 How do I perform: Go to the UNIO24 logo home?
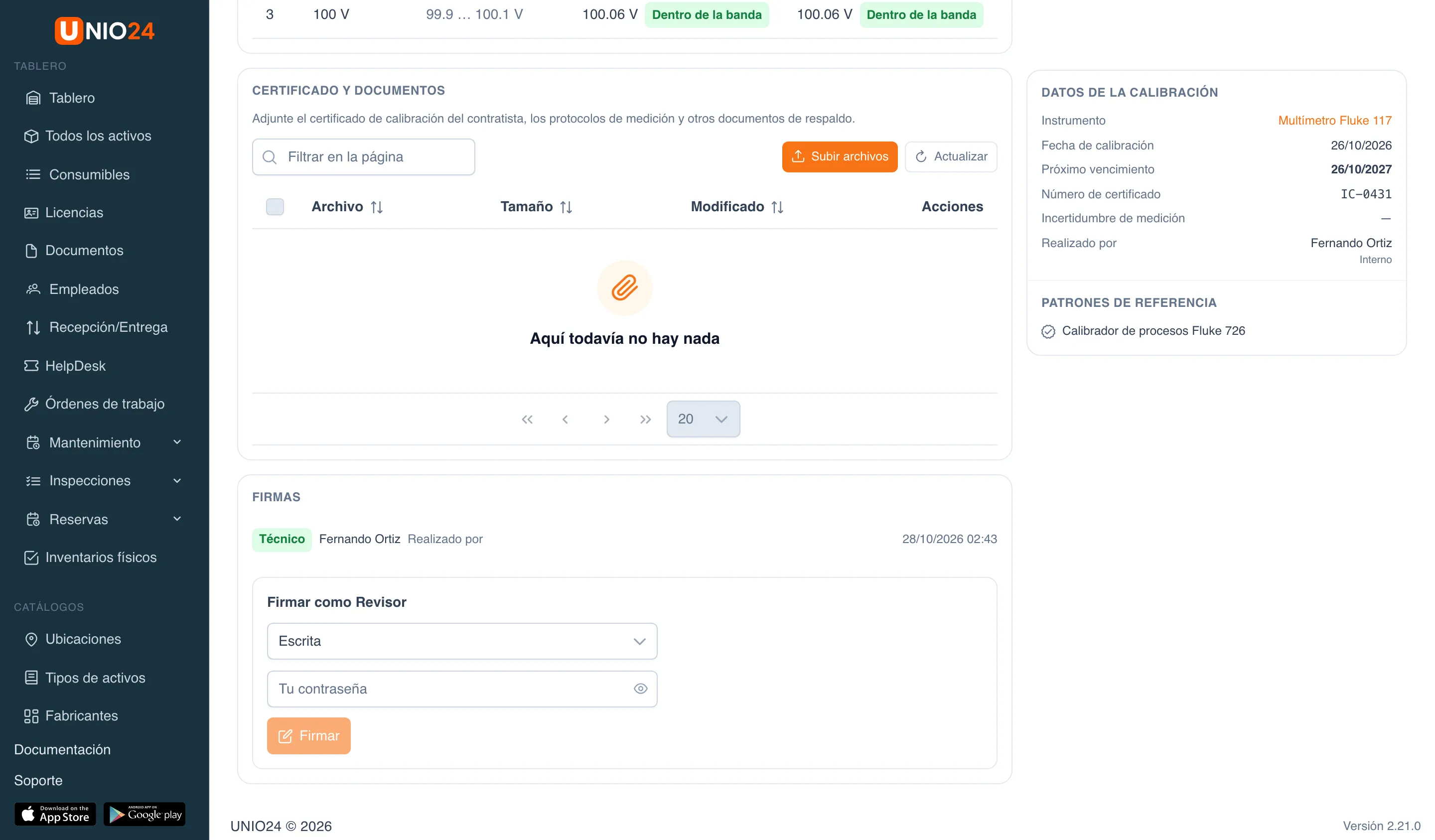point(104,30)
